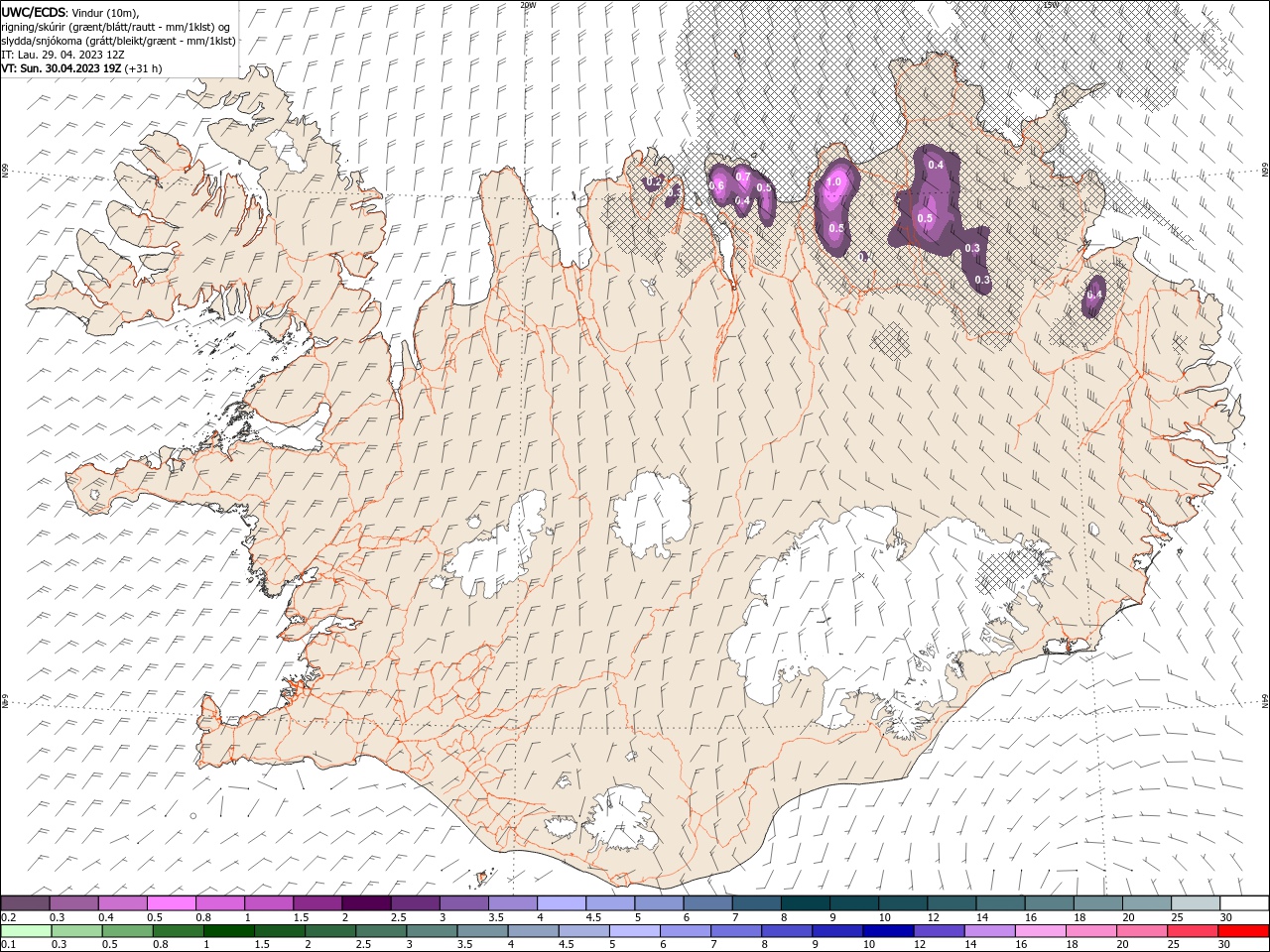Click the '0.5' value below the '1.0' snowfall peak
This screenshot has height=952, width=1270.
tap(836, 228)
